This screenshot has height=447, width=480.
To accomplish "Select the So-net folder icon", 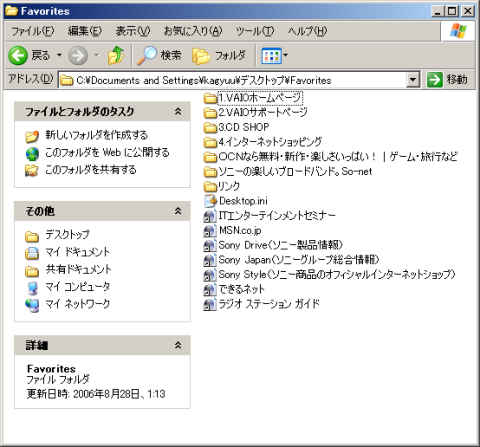I will pyautogui.click(x=210, y=171).
